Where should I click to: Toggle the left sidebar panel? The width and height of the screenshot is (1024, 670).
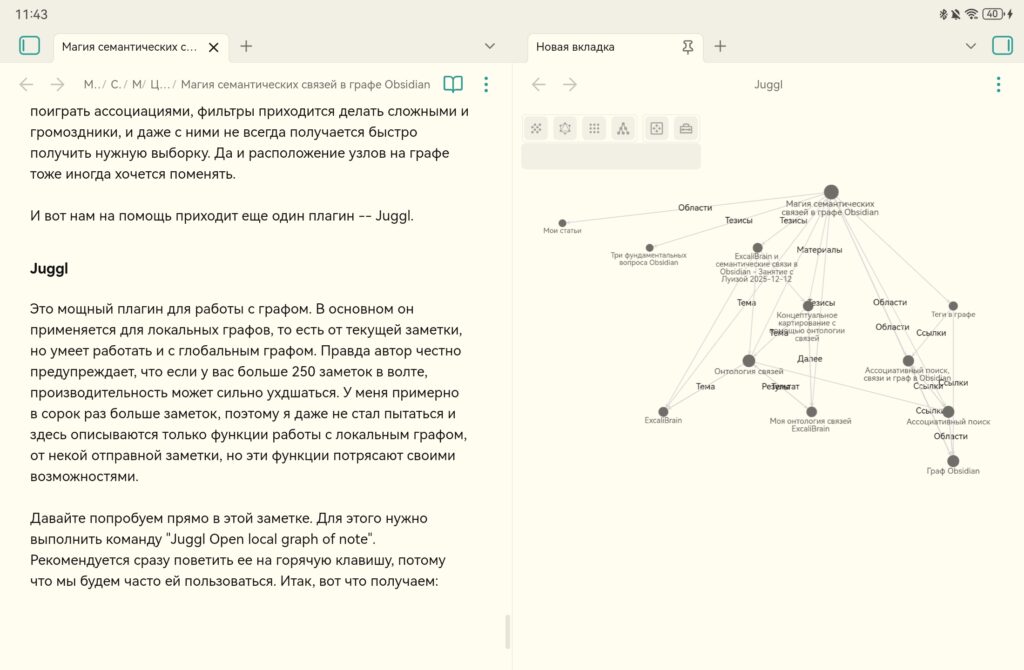click(x=29, y=46)
